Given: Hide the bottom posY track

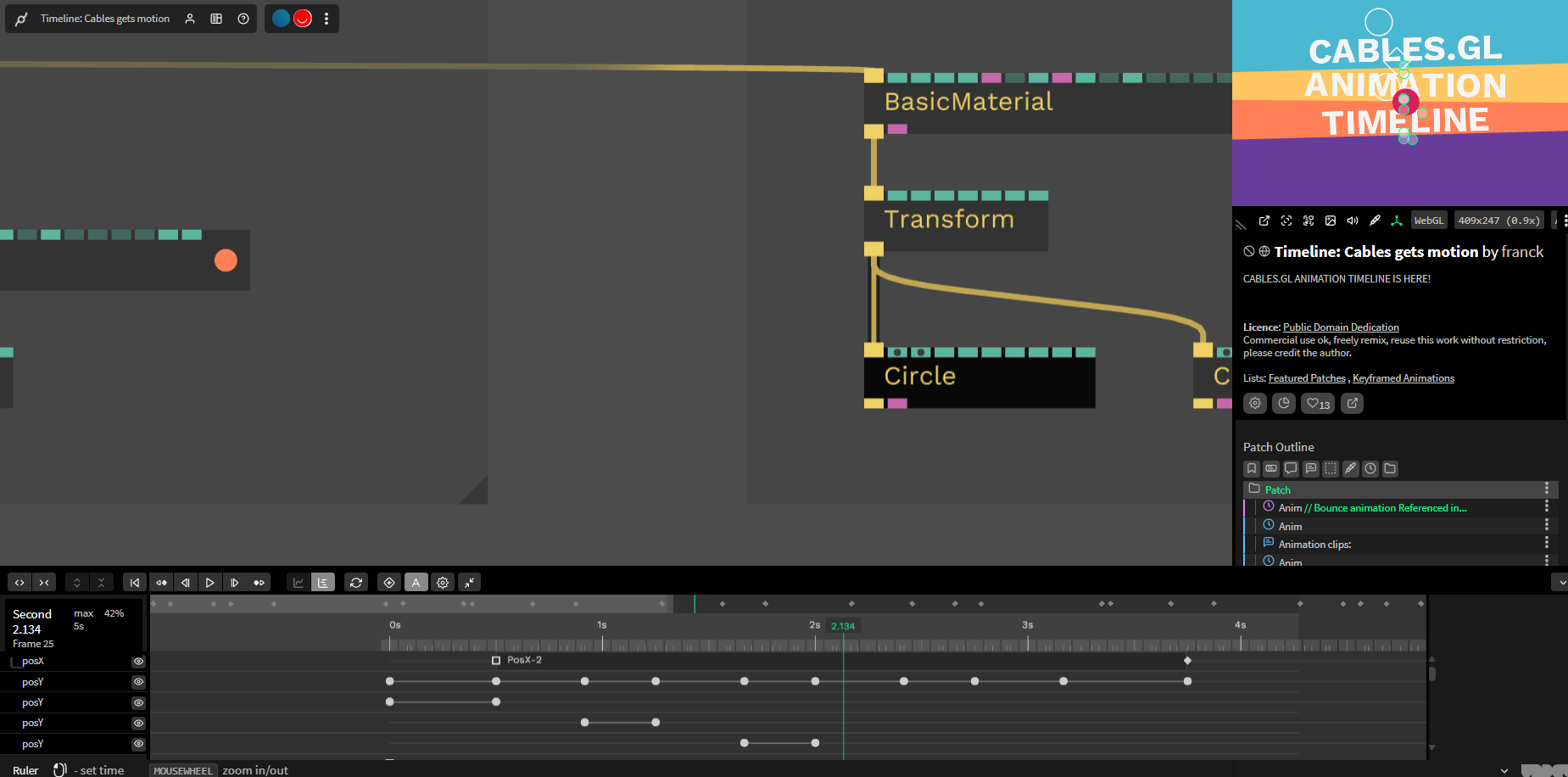Looking at the screenshot, I should 138,744.
